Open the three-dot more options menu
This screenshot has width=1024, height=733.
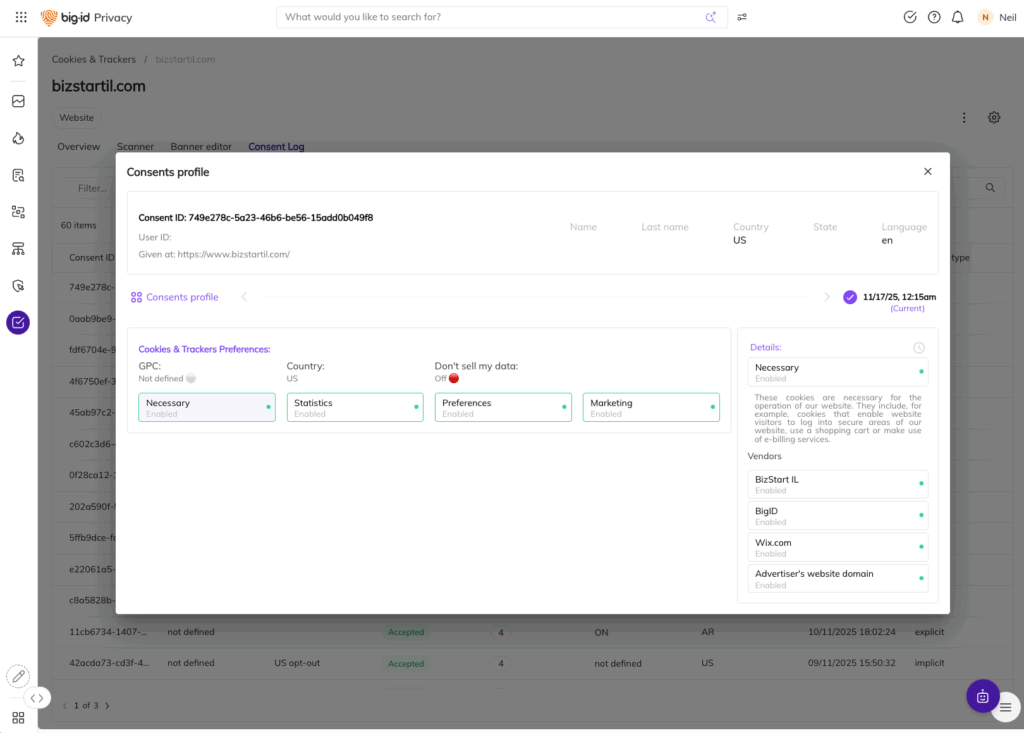point(964,118)
